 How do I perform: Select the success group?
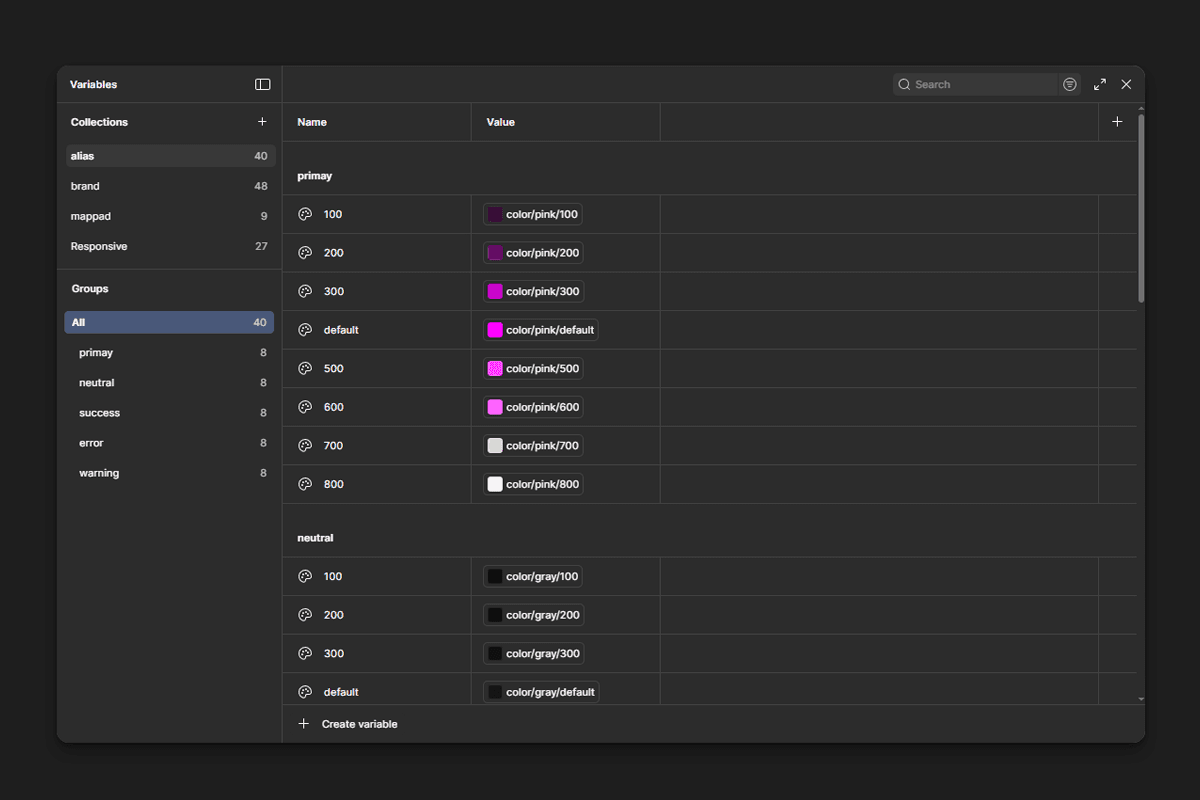100,413
